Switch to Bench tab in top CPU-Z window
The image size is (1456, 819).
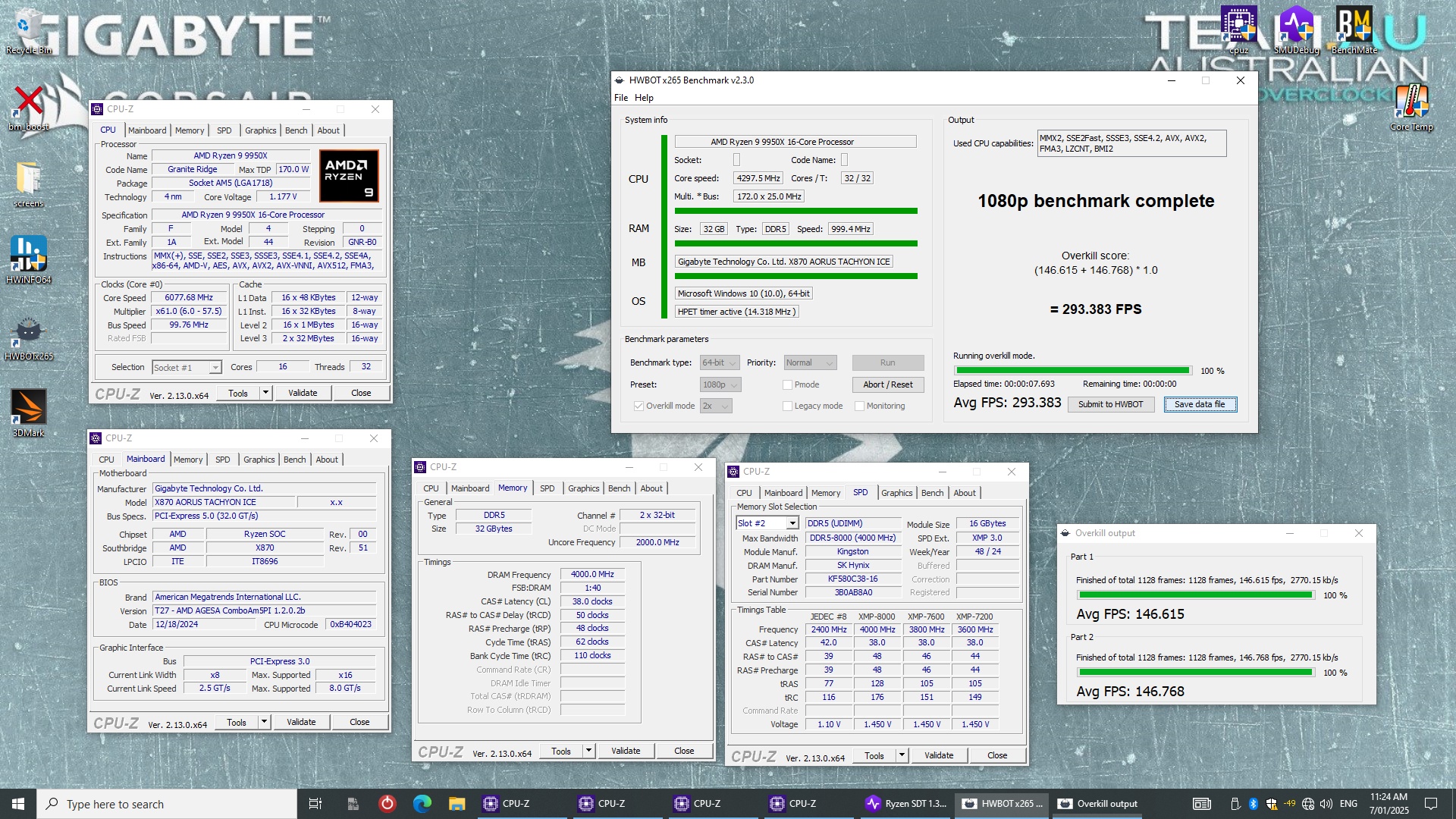(296, 130)
